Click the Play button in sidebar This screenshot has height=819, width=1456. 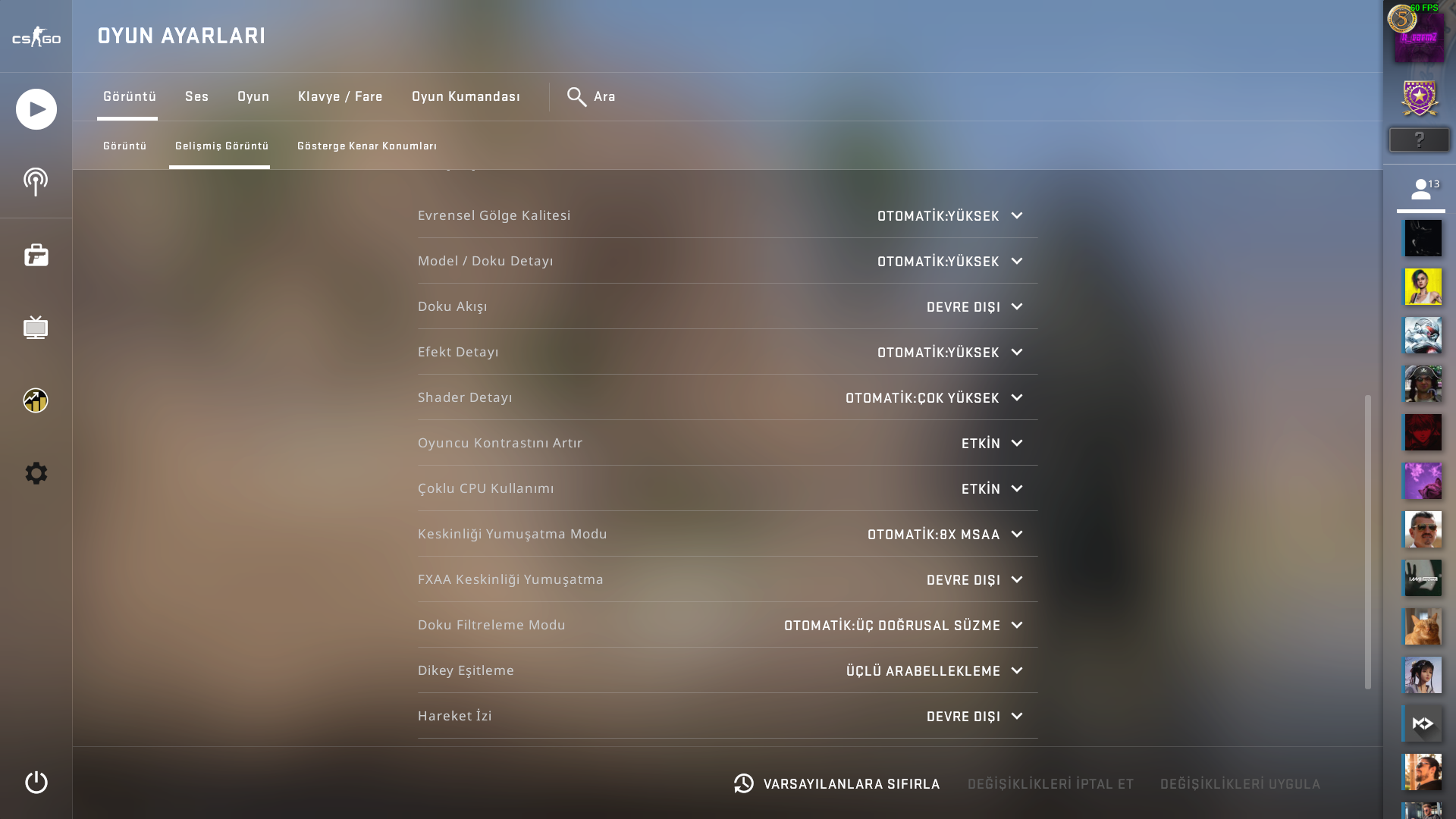point(36,109)
